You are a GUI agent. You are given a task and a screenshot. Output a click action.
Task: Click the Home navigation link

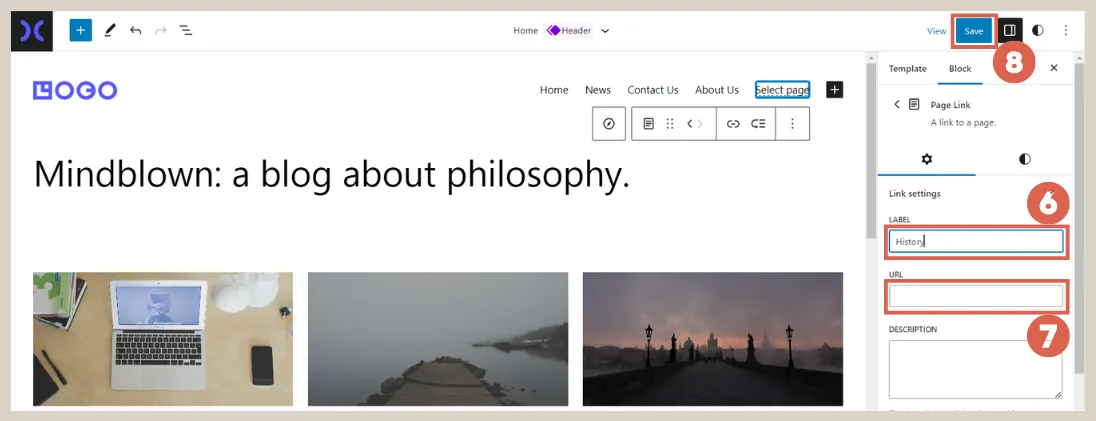tap(554, 90)
